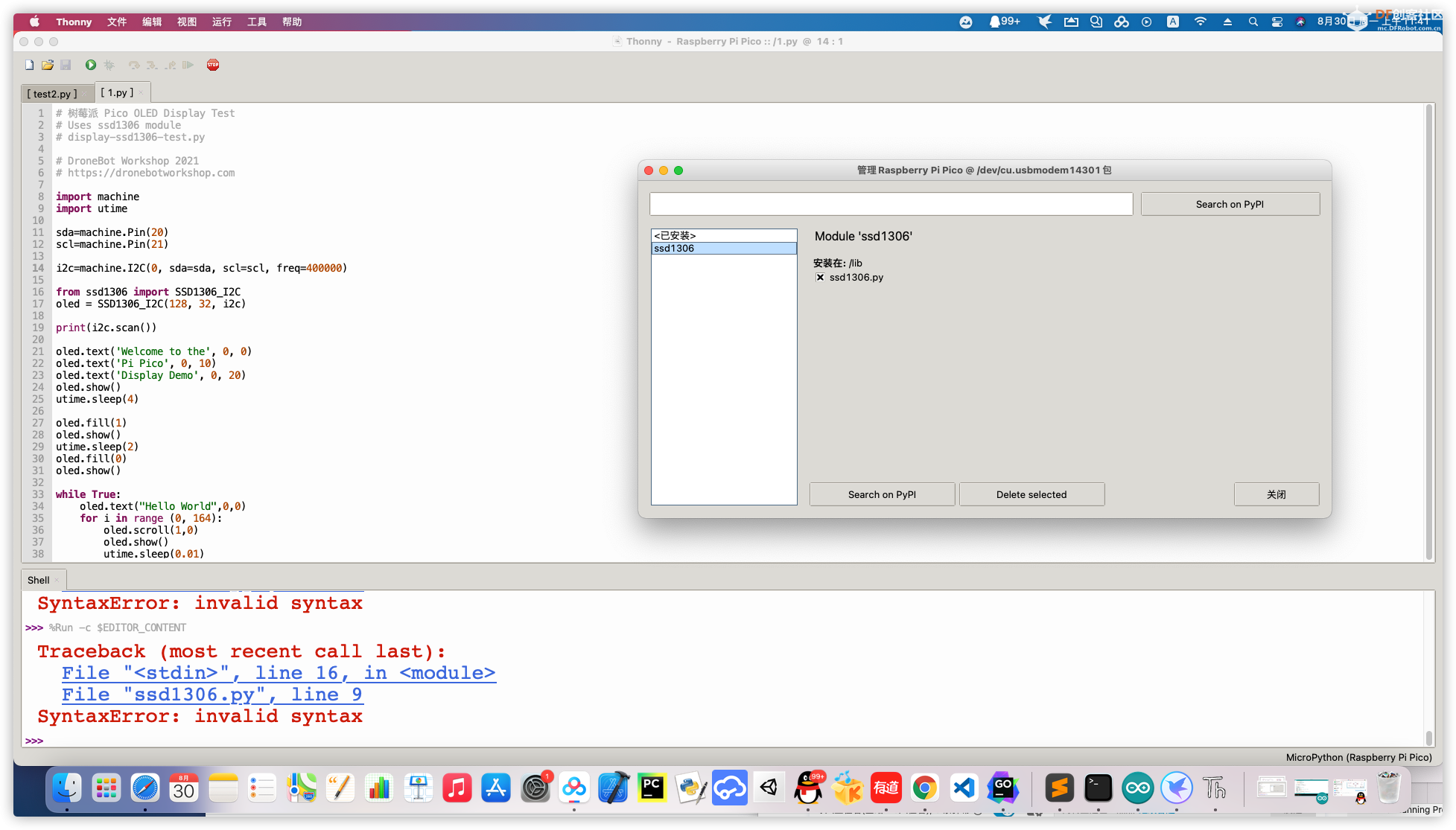Click the Step Into toolbar icon
Image resolution: width=1456 pixels, height=830 pixels.
152,65
